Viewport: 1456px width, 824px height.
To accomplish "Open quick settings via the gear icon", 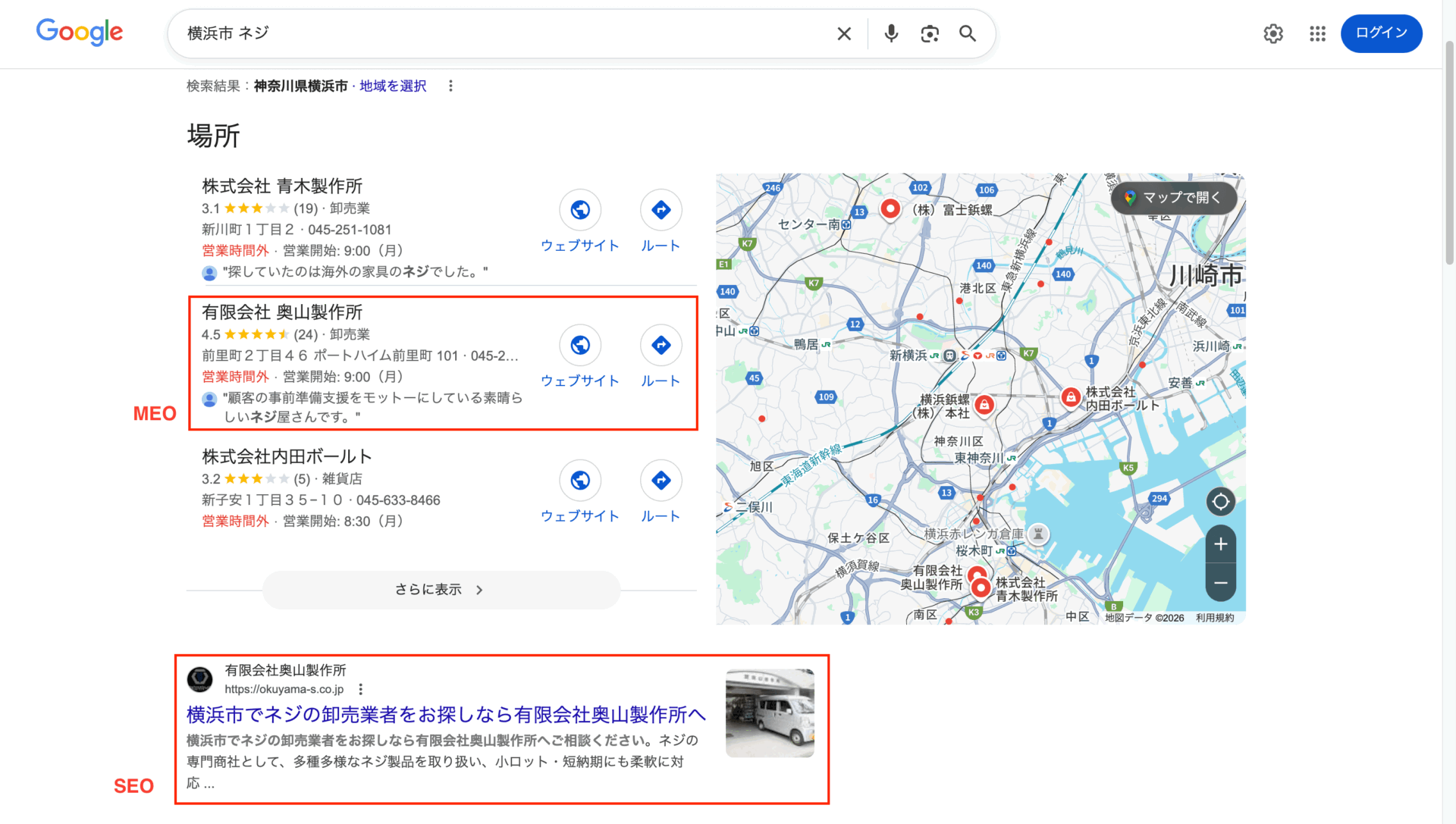I will tap(1273, 33).
